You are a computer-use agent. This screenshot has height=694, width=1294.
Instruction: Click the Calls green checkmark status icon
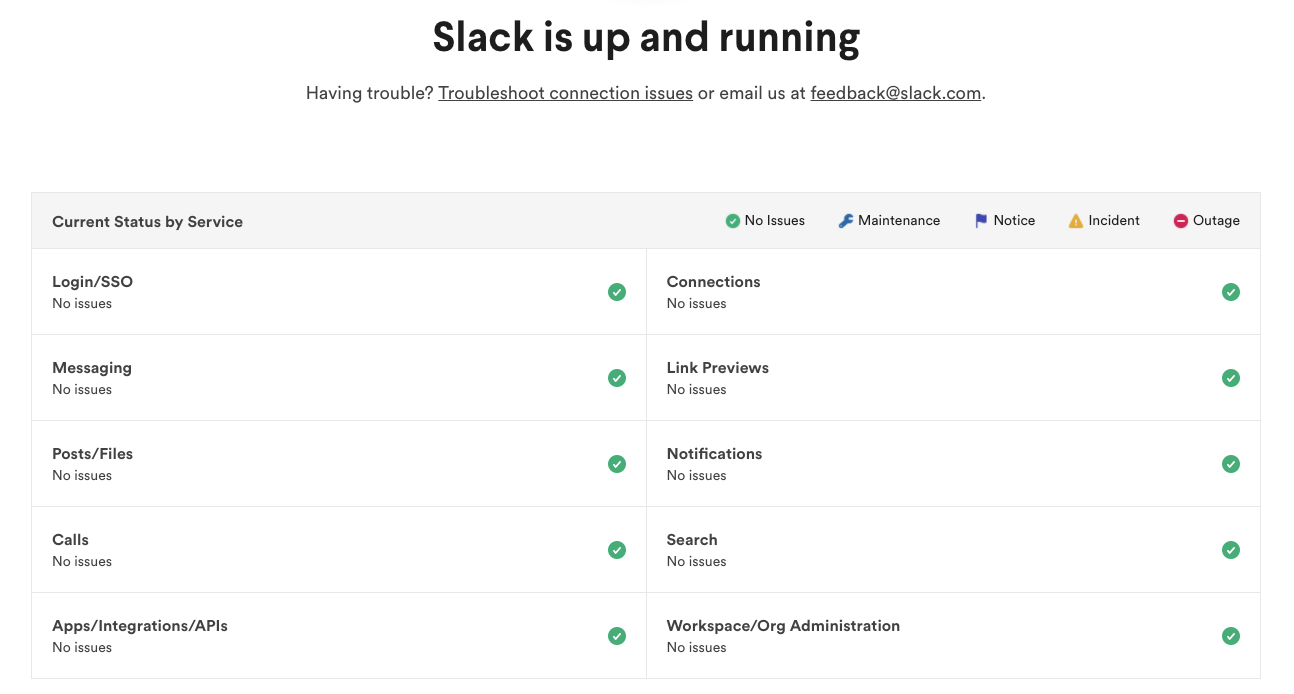pos(617,550)
